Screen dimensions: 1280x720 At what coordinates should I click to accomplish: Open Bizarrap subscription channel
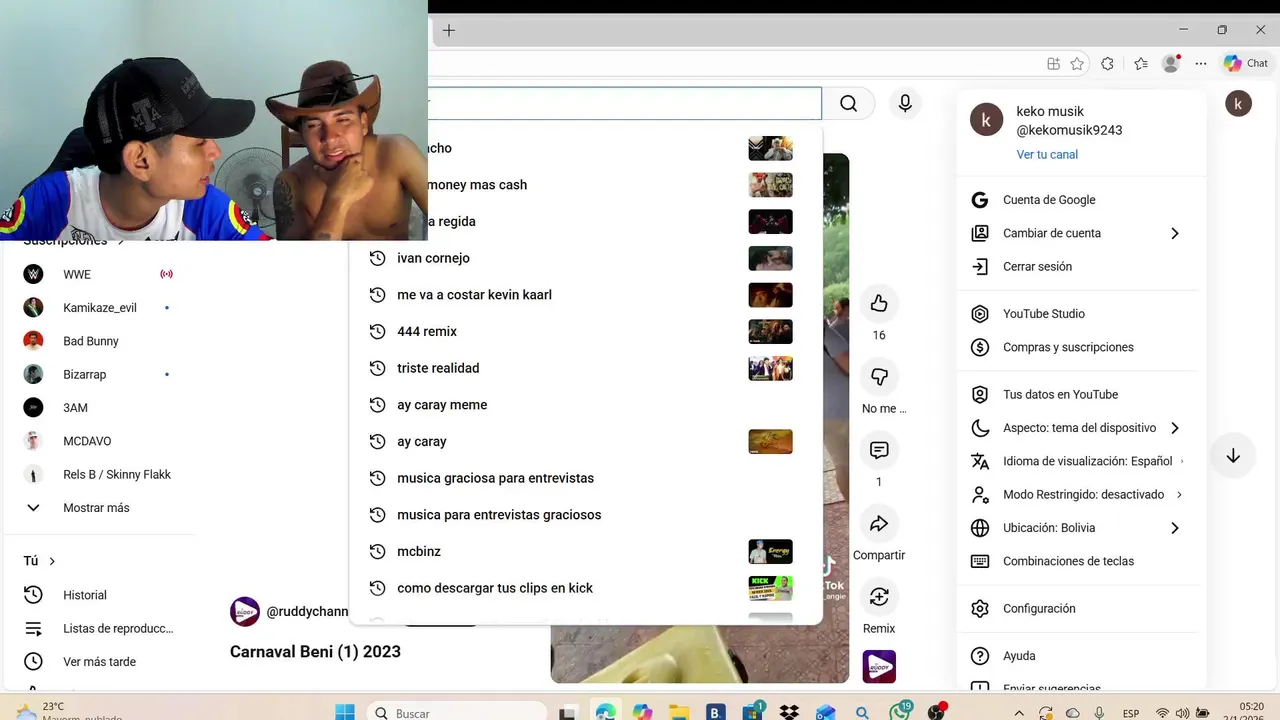98,374
